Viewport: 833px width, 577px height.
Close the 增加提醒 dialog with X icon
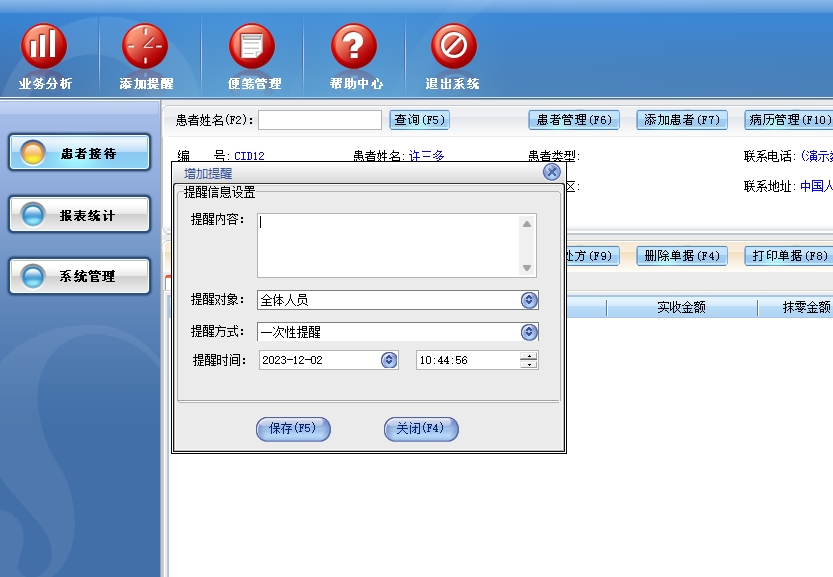coord(551,172)
